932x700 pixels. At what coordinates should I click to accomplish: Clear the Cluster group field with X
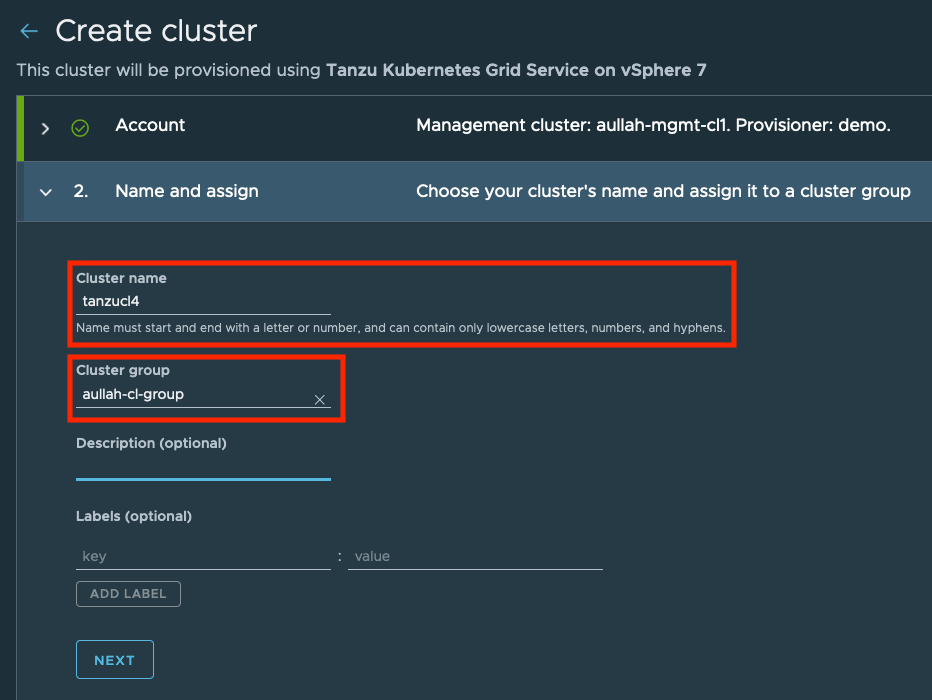click(x=320, y=399)
